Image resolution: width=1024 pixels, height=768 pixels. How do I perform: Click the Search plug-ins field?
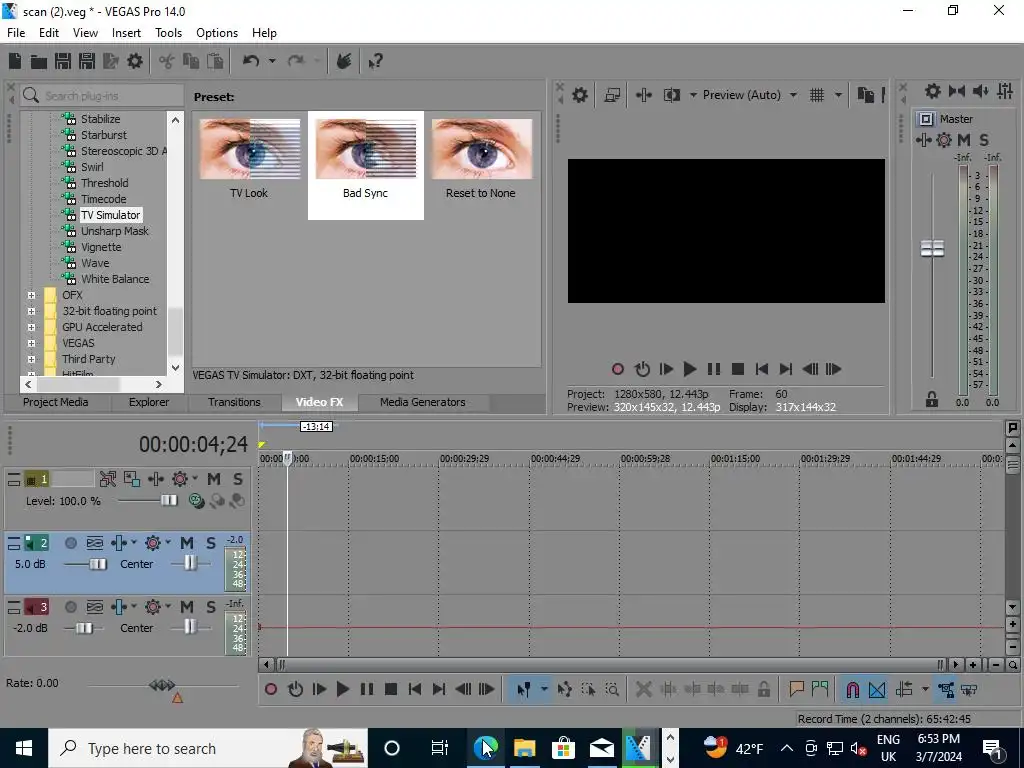(103, 95)
